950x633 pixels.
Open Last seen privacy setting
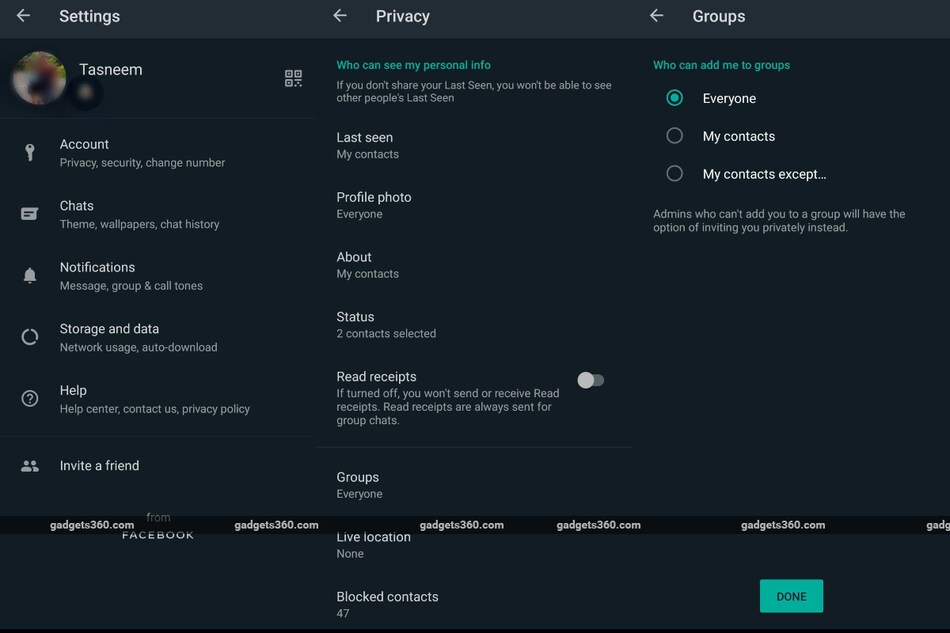click(x=366, y=145)
